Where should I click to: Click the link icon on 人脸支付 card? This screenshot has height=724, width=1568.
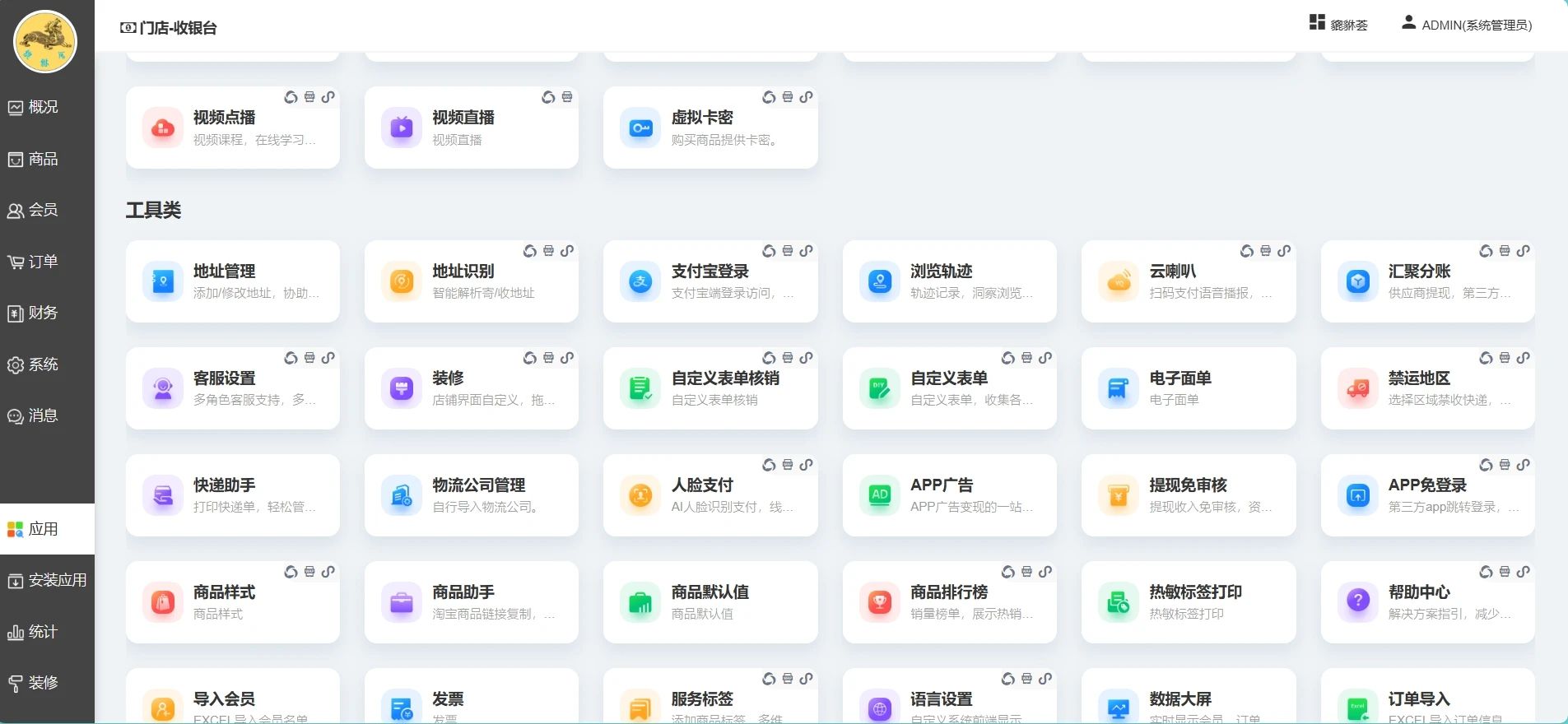[x=807, y=465]
